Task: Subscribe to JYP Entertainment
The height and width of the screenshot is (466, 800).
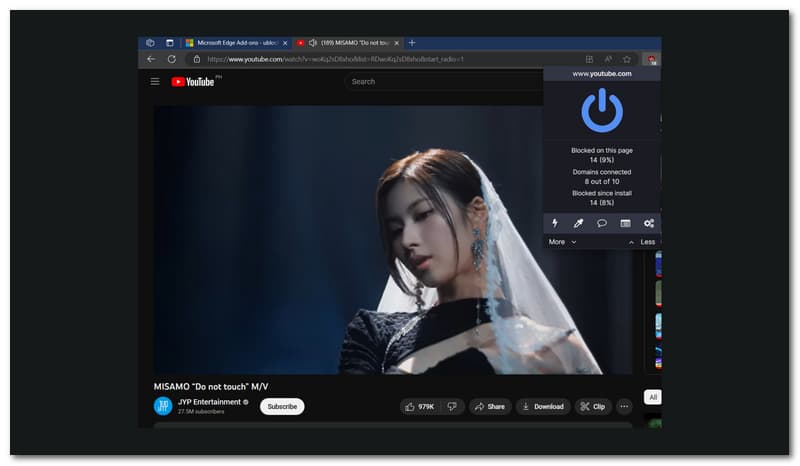Action: click(282, 407)
